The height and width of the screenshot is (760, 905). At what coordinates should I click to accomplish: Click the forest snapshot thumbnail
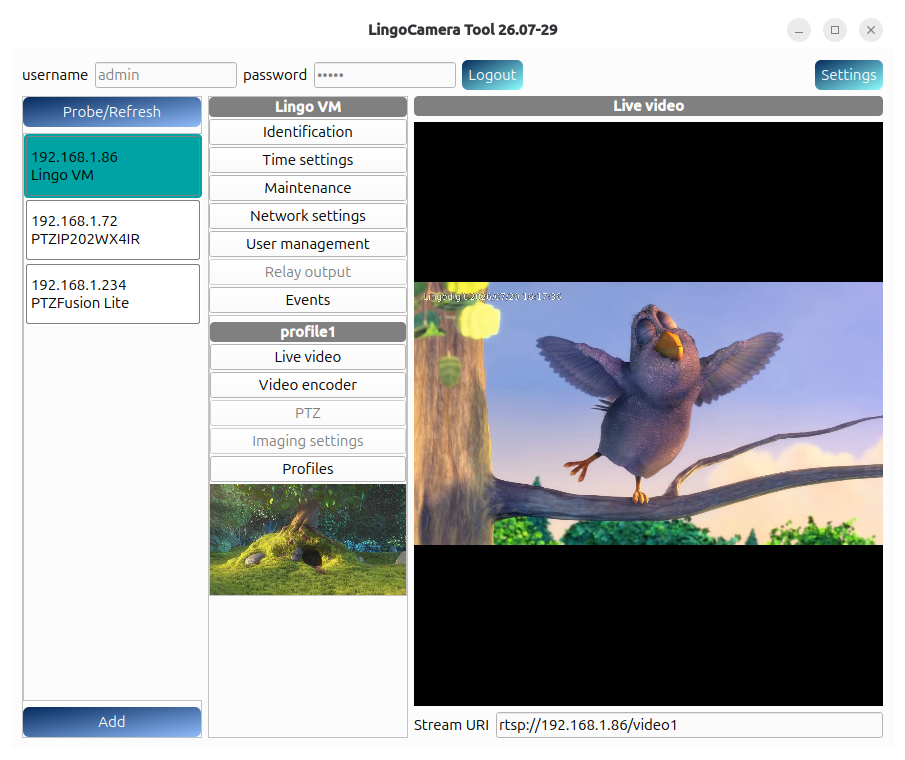(308, 540)
